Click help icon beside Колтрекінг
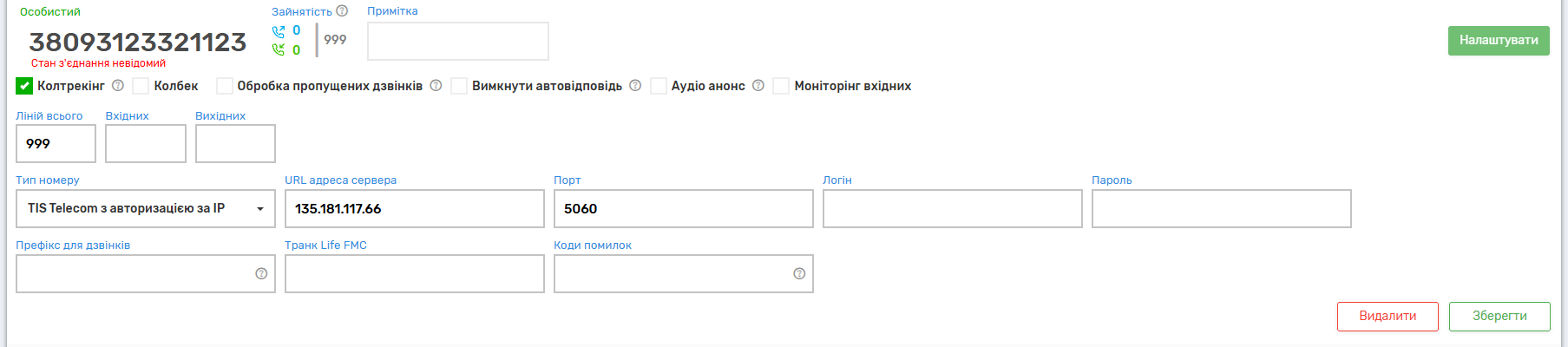This screenshot has width=1568, height=347. 118,86
